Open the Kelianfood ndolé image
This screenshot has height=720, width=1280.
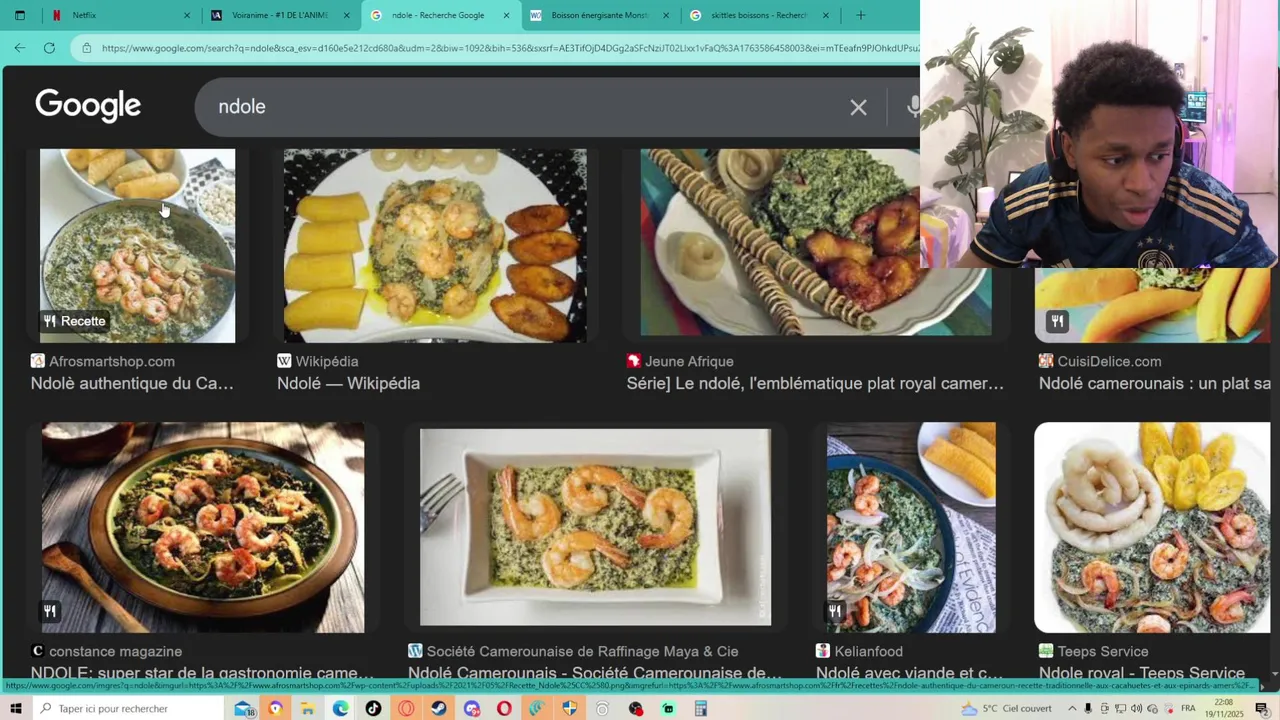[911, 527]
